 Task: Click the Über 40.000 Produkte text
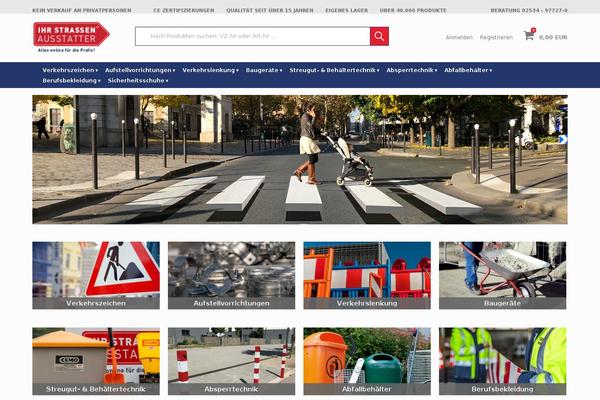[413, 10]
